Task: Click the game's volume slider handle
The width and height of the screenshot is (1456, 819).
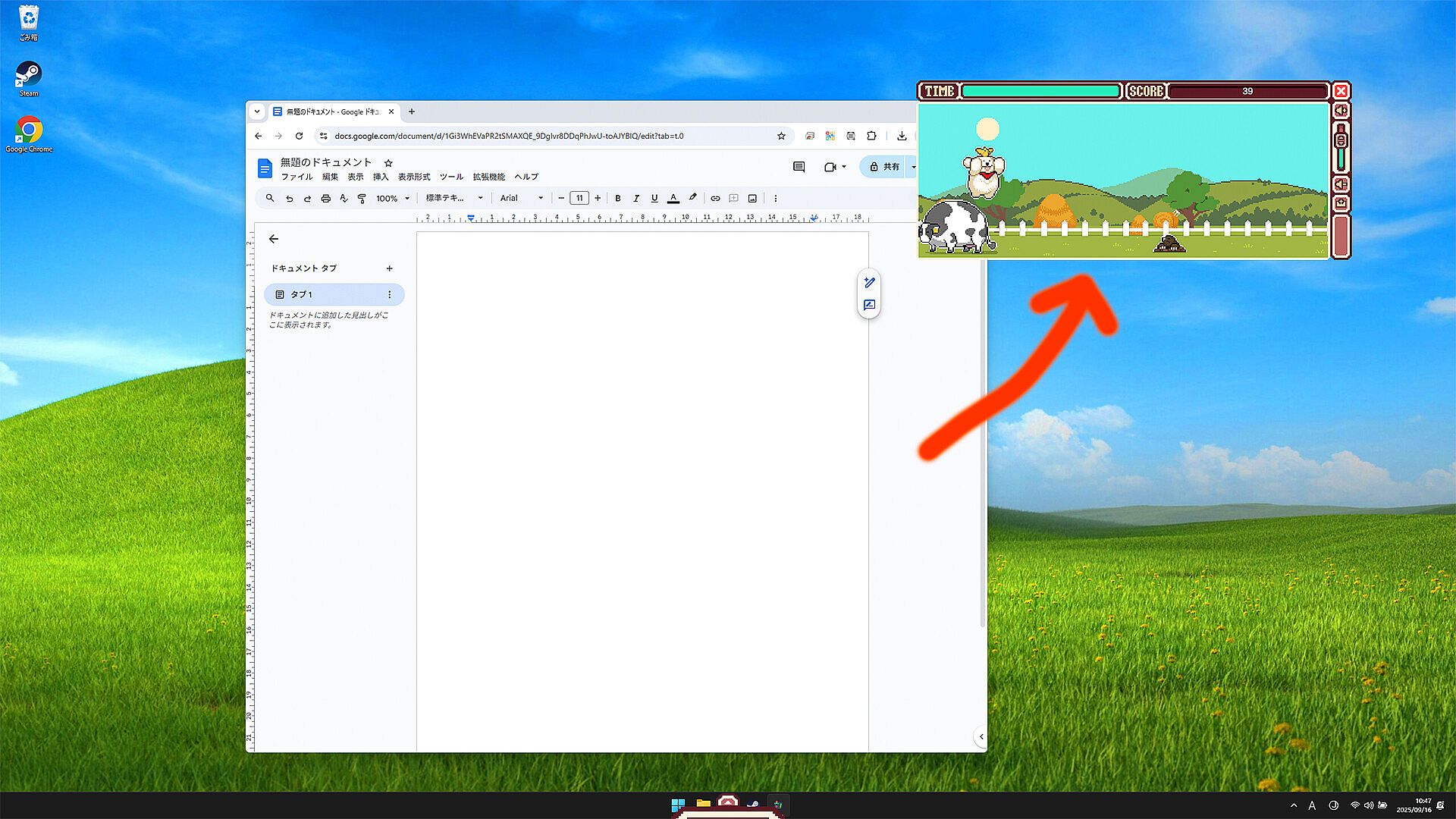Action: click(1341, 140)
